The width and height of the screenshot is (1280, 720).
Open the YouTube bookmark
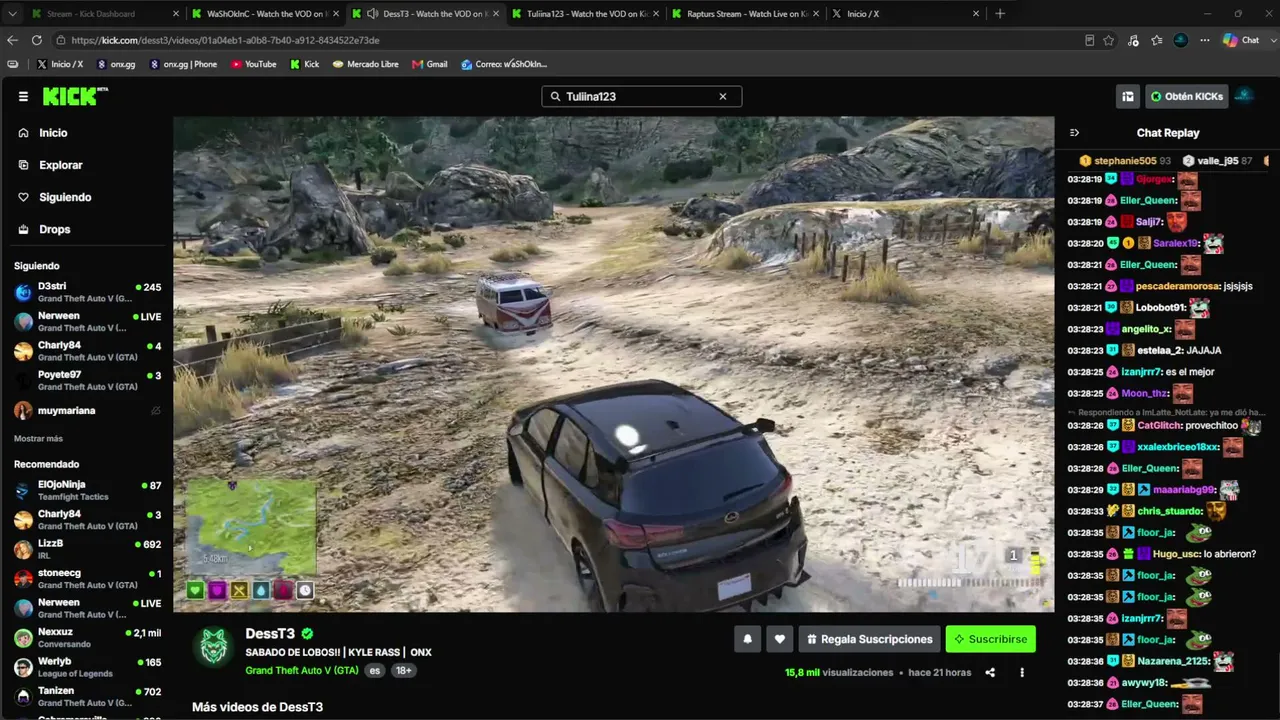point(254,64)
